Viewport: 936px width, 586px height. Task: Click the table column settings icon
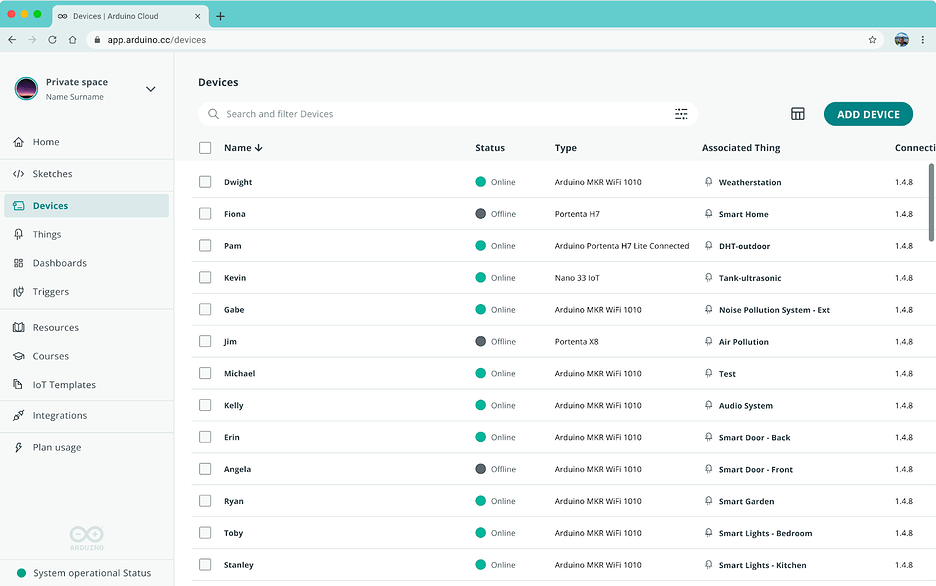point(797,114)
